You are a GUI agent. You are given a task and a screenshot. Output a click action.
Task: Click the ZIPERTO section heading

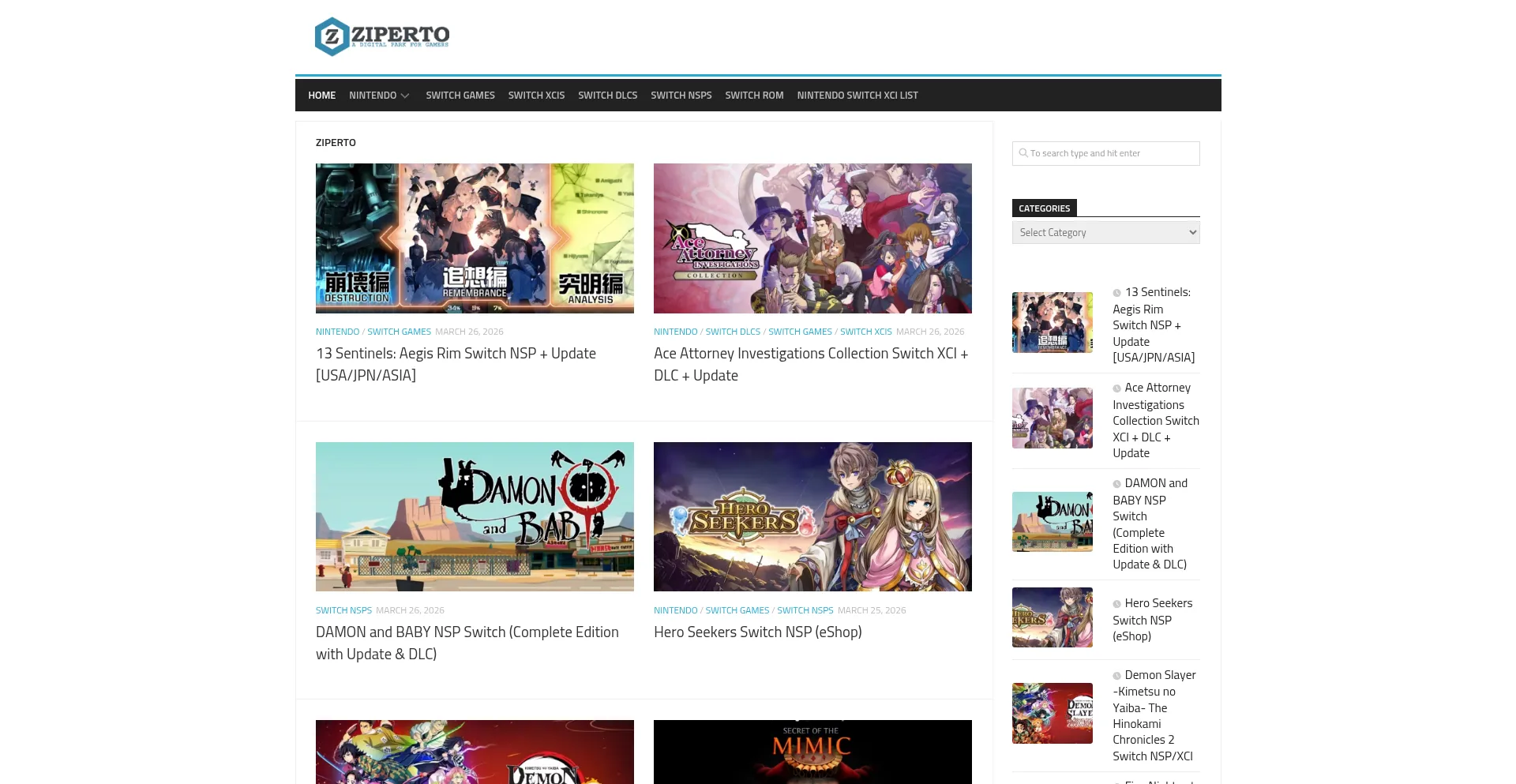(x=336, y=143)
